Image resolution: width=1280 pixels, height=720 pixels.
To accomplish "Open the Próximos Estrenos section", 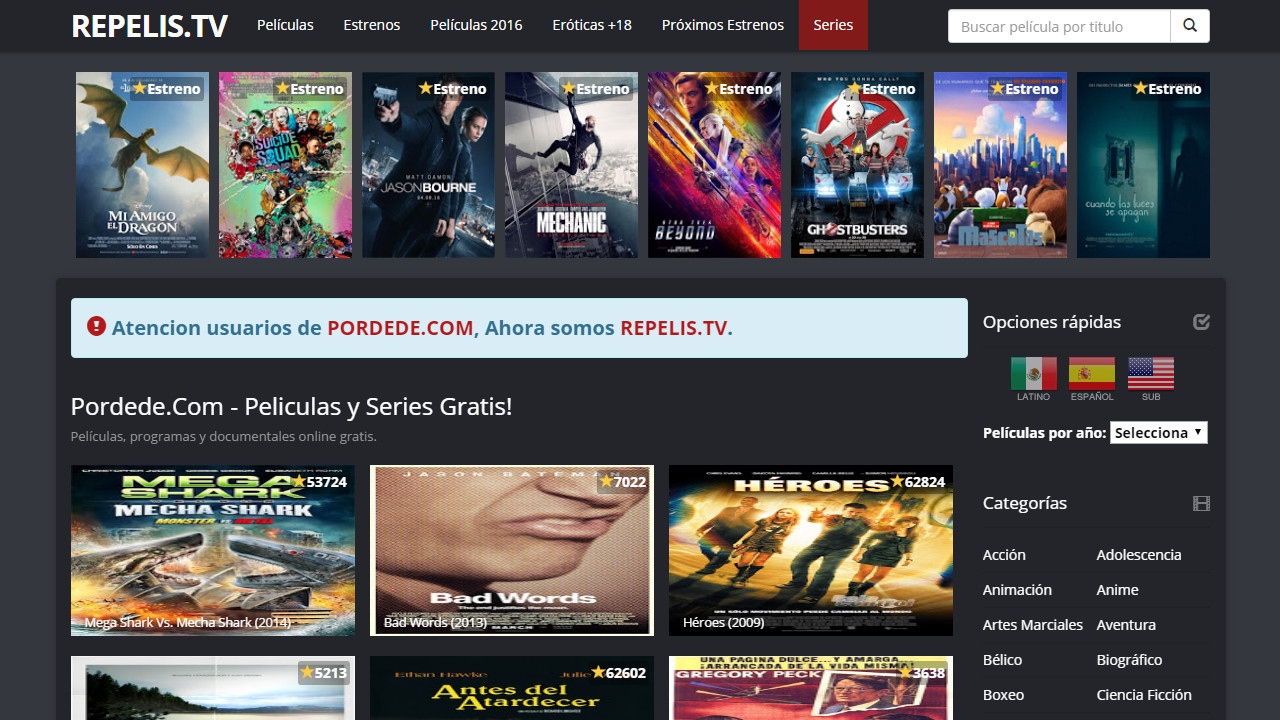I will tap(722, 25).
